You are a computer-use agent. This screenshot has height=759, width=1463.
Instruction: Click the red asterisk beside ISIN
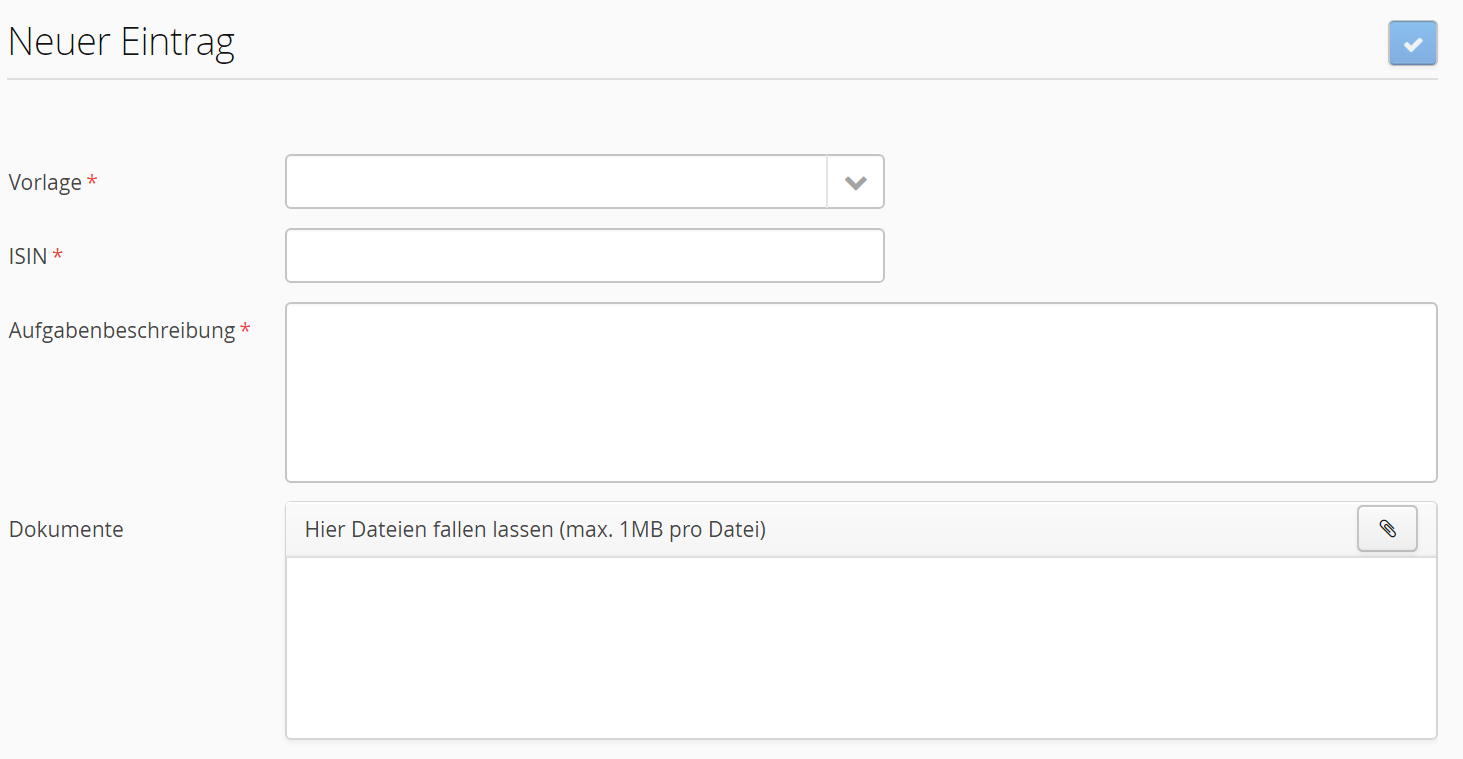point(58,256)
